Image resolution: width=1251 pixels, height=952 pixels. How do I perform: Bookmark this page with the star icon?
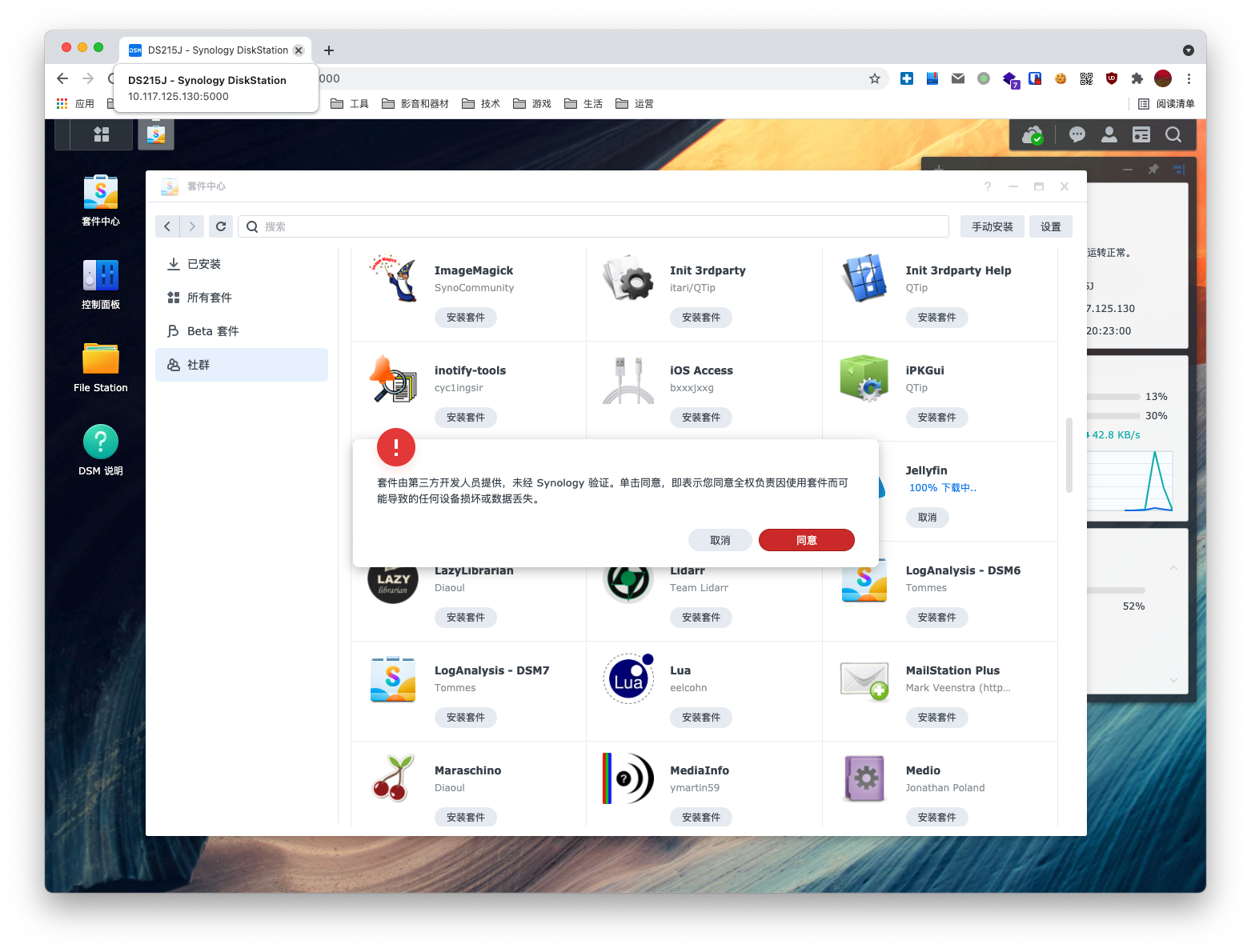click(875, 78)
